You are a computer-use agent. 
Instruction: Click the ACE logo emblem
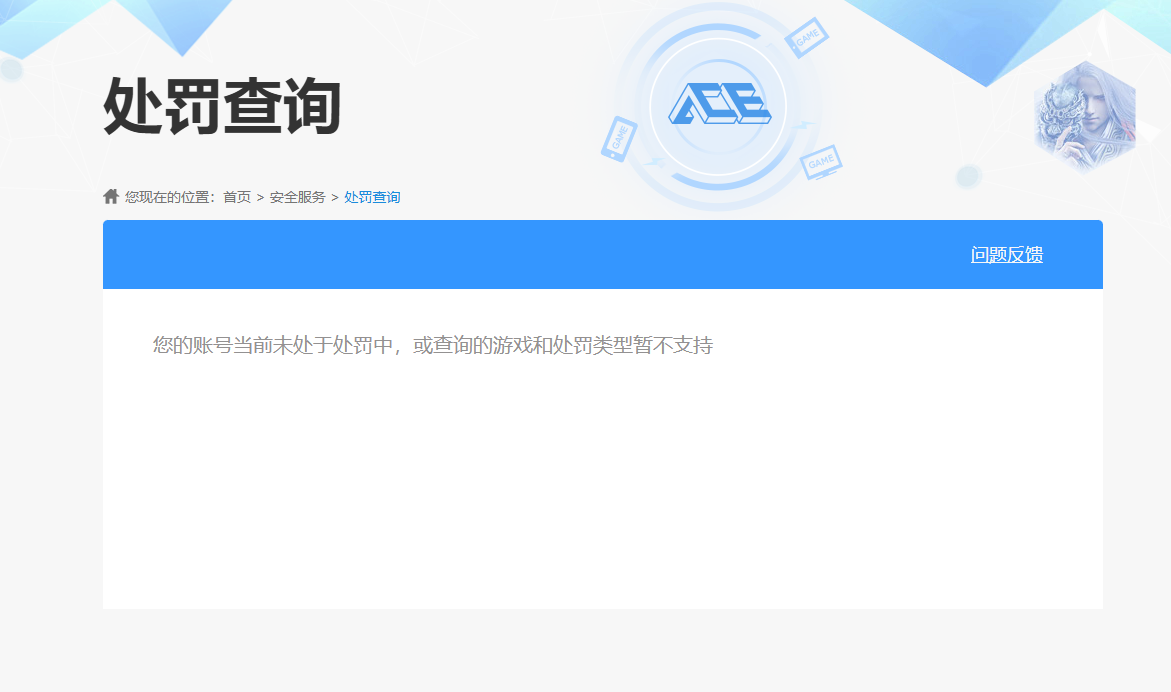point(719,105)
